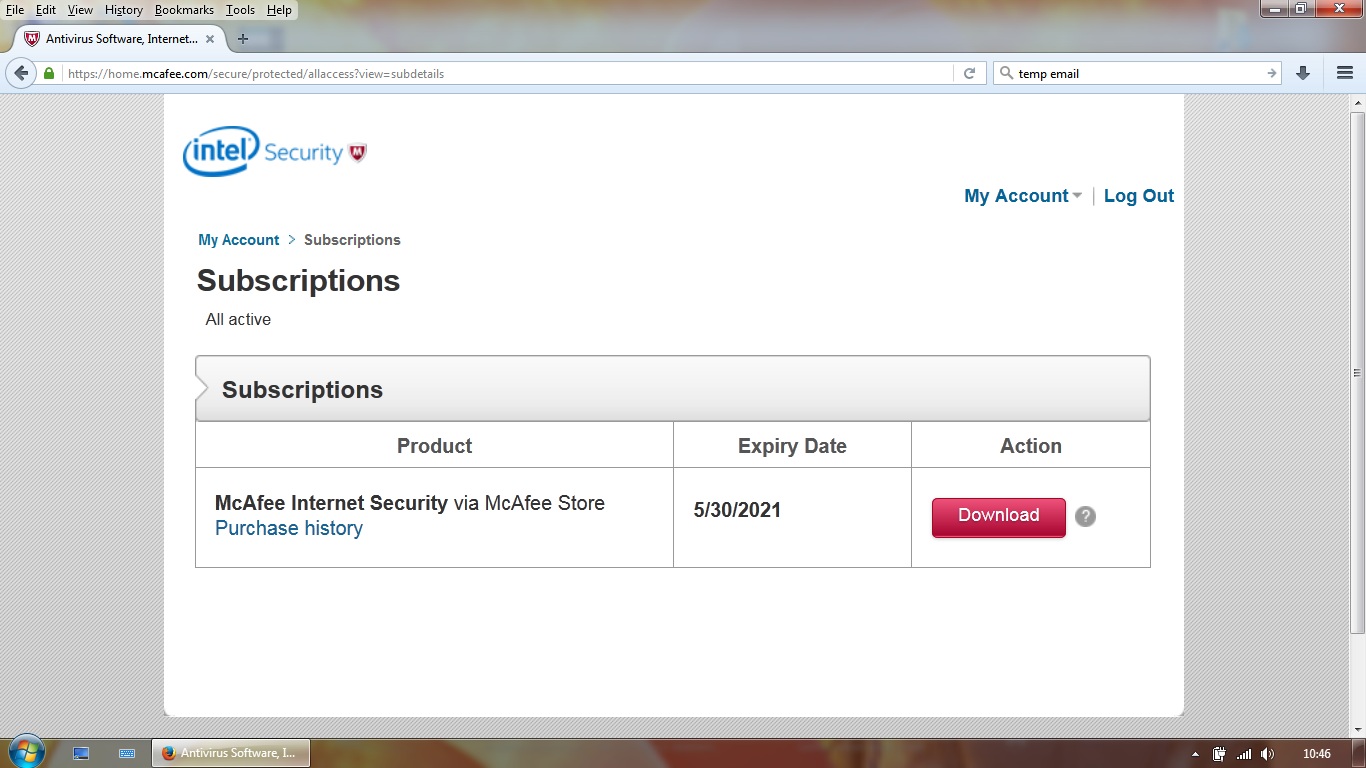The width and height of the screenshot is (1366, 768).
Task: Log out of the McAfee account
Action: (1139, 196)
